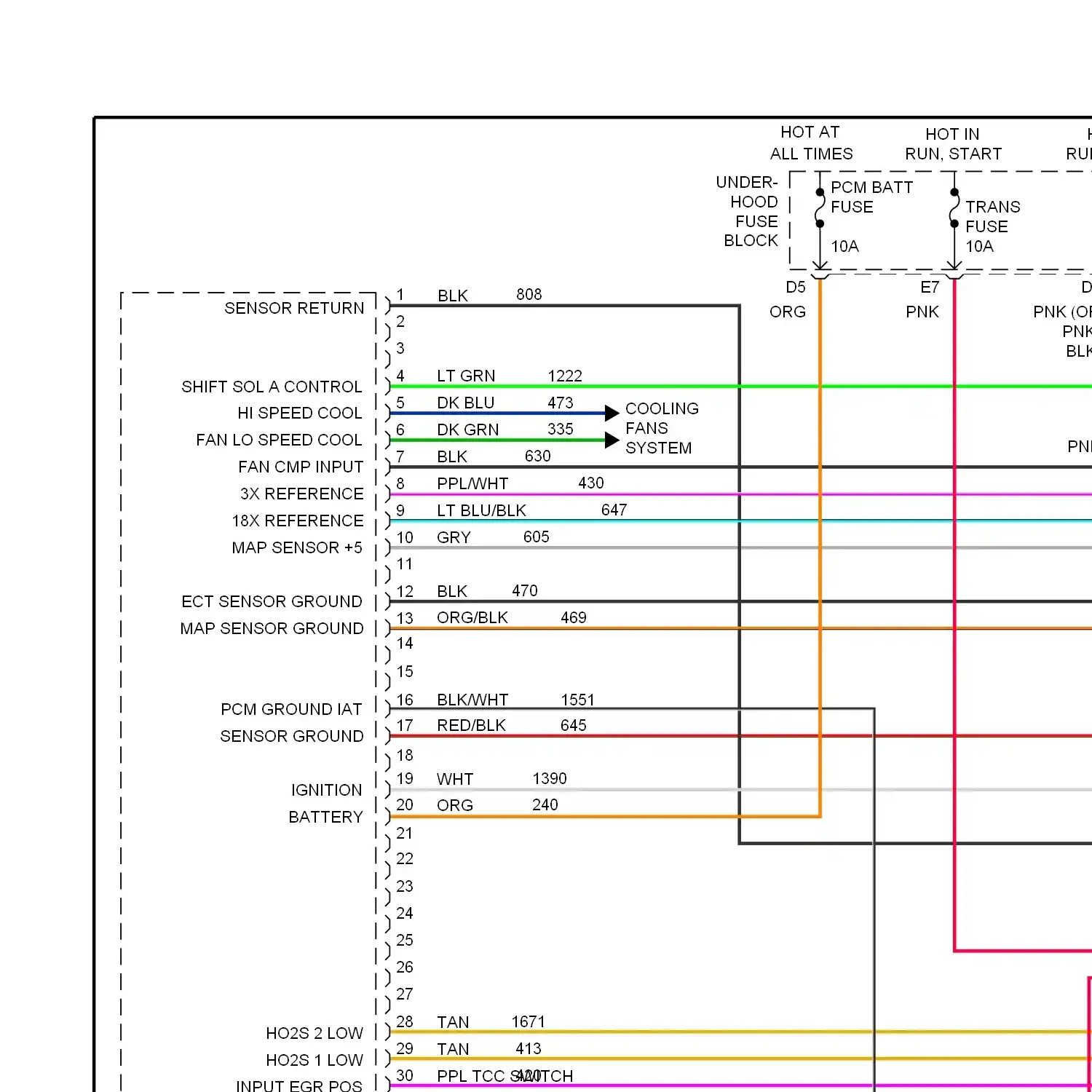Click the PCM BATT fuse symbol

(x=820, y=207)
